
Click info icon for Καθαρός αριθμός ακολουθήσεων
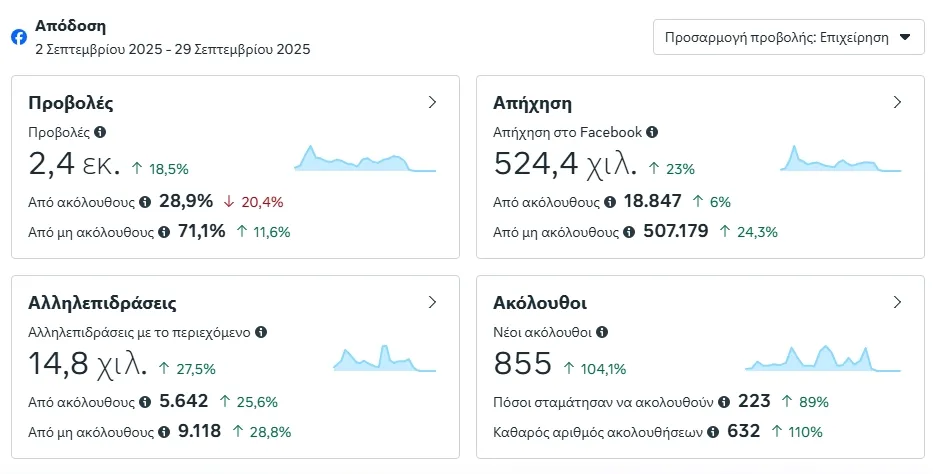tap(713, 432)
